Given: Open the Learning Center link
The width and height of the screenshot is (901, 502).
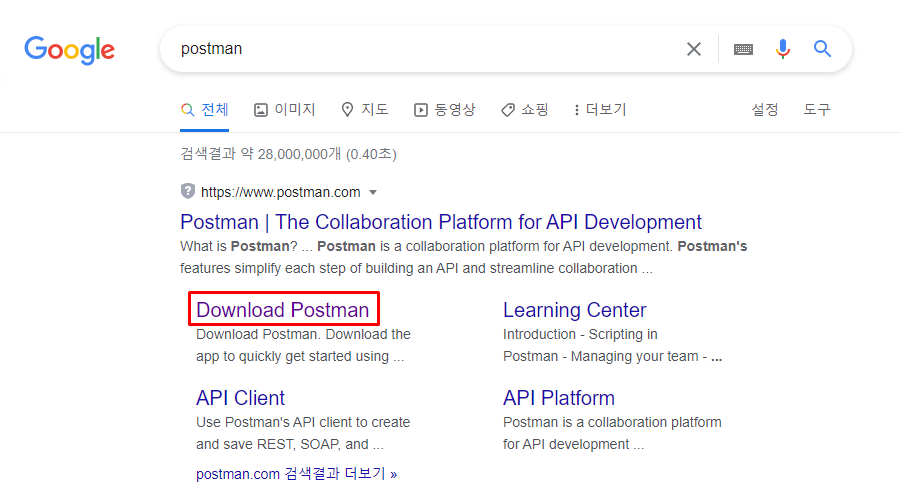Looking at the screenshot, I should [x=575, y=310].
